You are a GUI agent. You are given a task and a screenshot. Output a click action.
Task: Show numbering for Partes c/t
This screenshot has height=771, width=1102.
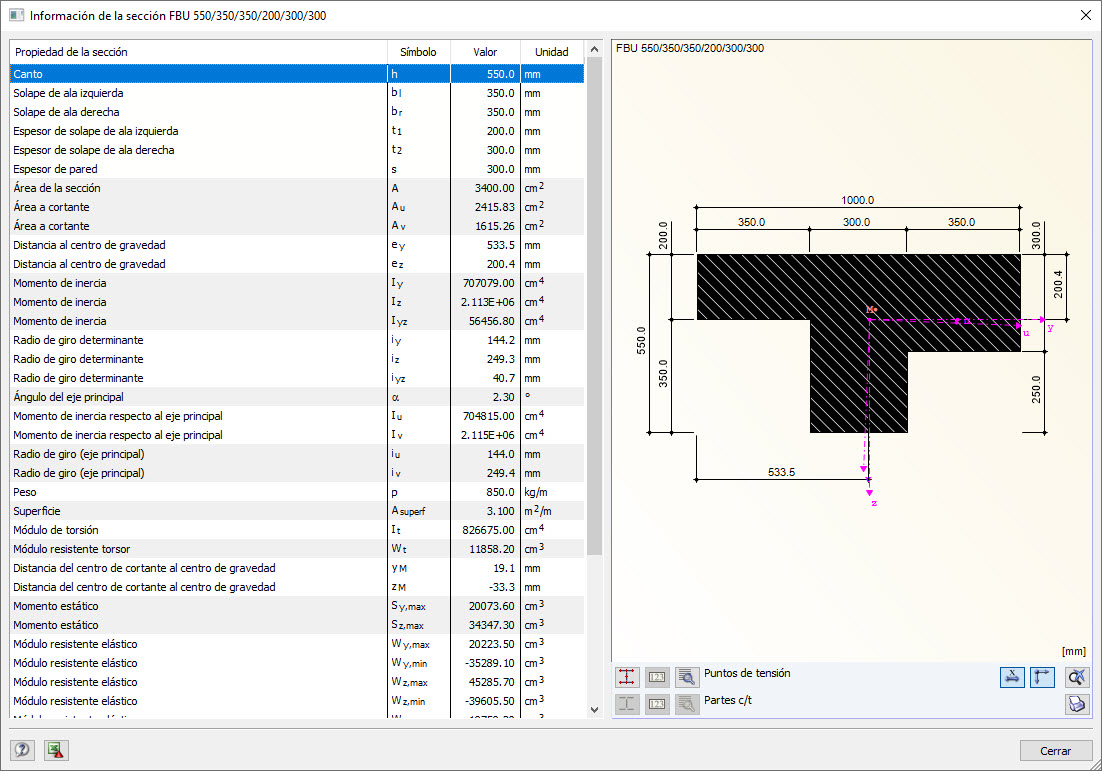(x=657, y=704)
